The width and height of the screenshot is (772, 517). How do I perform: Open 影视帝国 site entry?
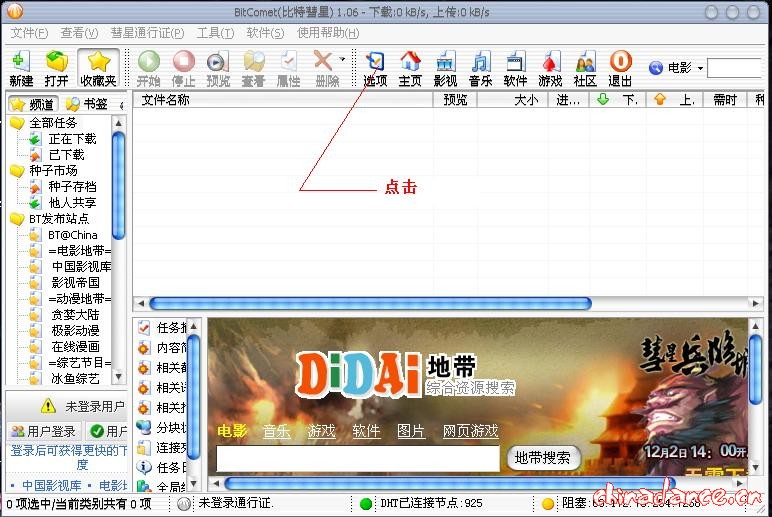[76, 283]
